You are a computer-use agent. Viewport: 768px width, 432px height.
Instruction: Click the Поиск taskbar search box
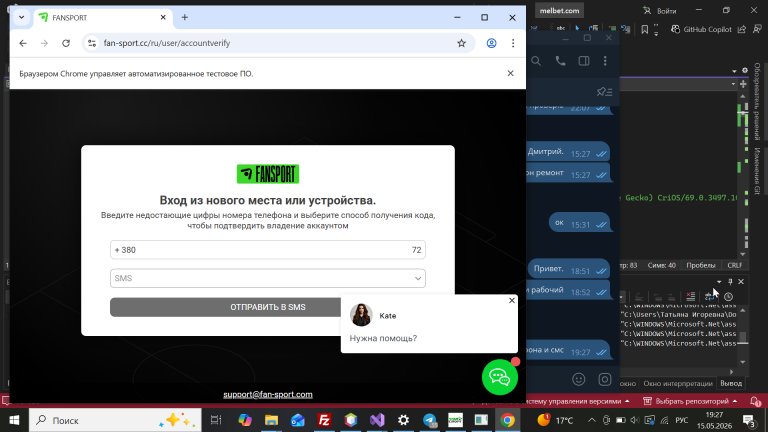[x=116, y=420]
